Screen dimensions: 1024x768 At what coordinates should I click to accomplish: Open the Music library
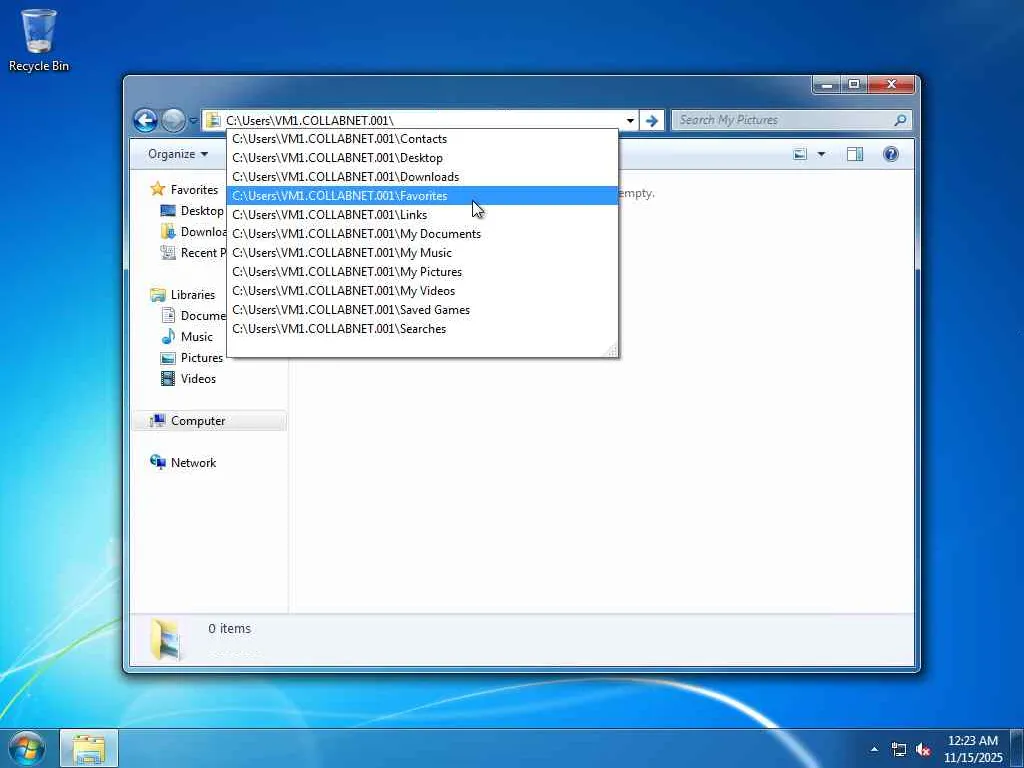tap(197, 337)
